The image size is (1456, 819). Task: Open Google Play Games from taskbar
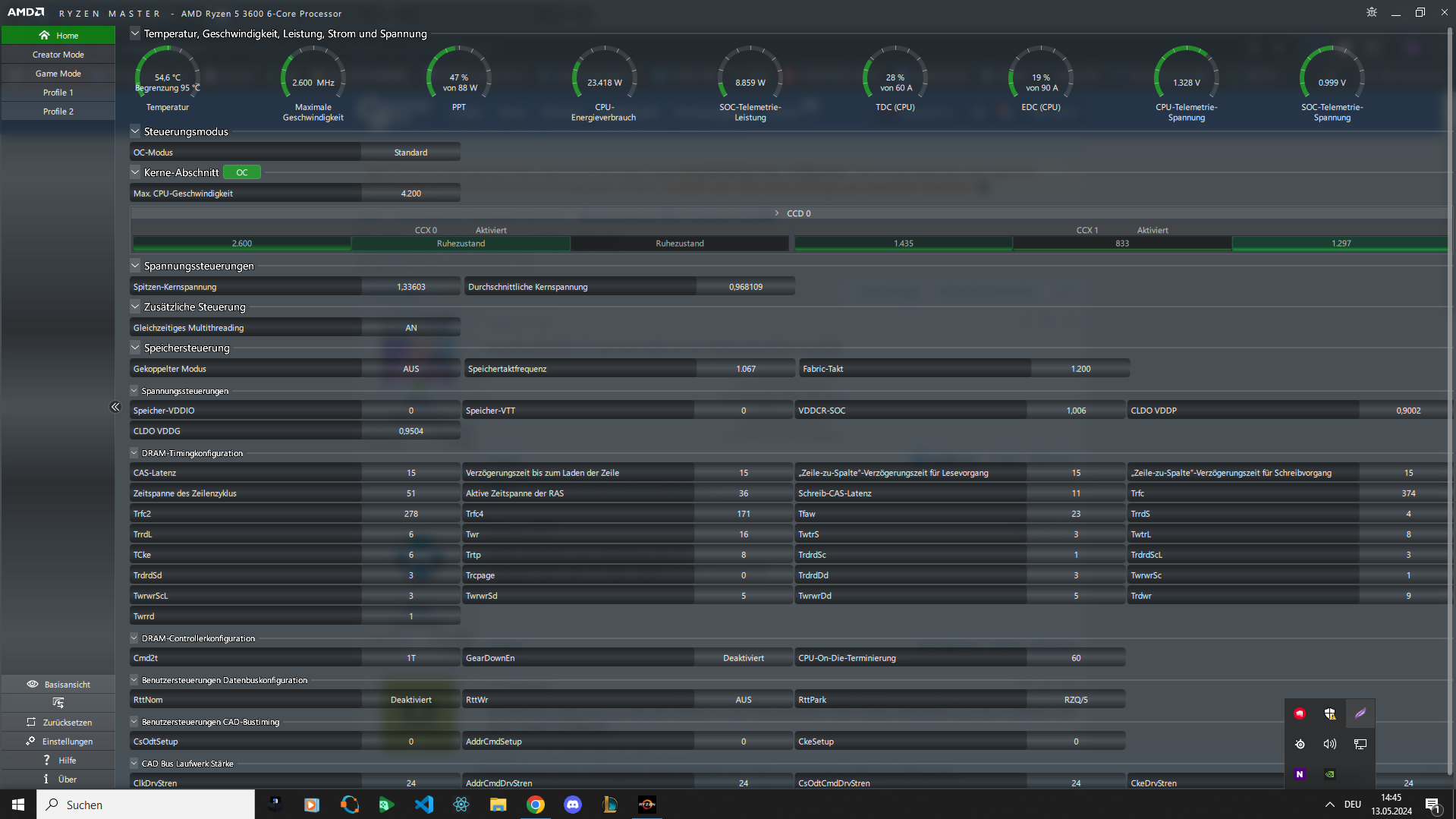386,805
